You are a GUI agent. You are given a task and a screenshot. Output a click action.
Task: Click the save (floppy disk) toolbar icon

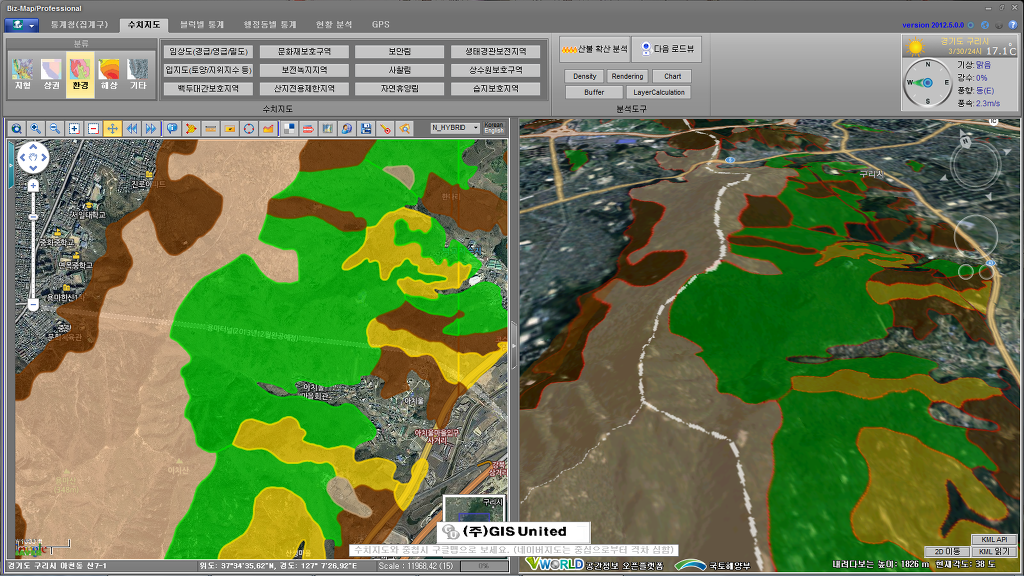click(x=365, y=128)
